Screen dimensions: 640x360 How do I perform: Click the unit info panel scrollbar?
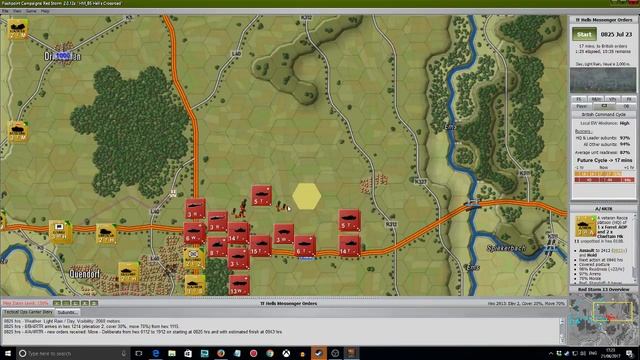[634, 248]
